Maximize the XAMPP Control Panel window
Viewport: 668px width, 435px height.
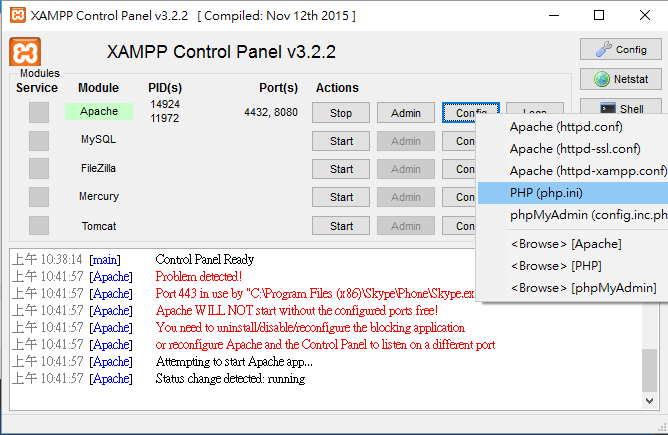[599, 15]
